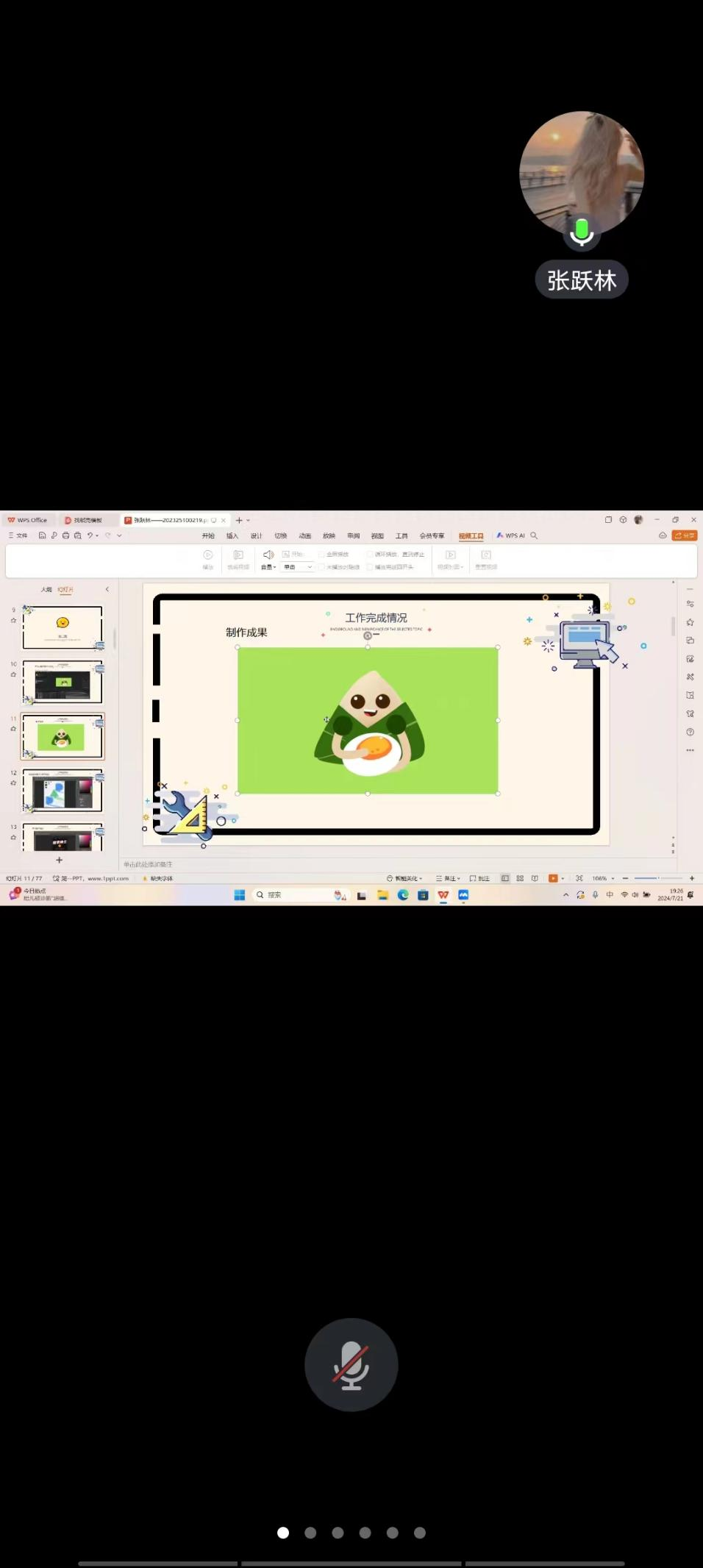Open WPS AI assistant
Viewport: 703px width, 1568px height.
[x=511, y=535]
